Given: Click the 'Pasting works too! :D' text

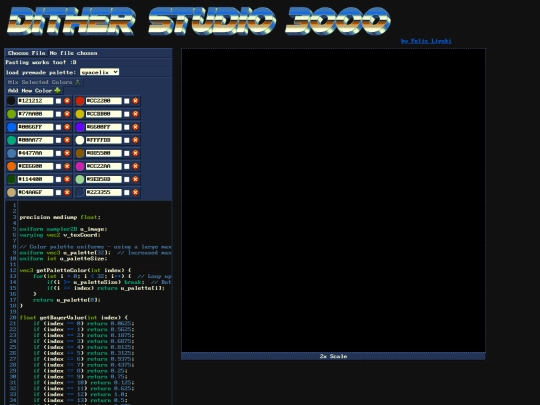Looking at the screenshot, I should pyautogui.click(x=41, y=62).
